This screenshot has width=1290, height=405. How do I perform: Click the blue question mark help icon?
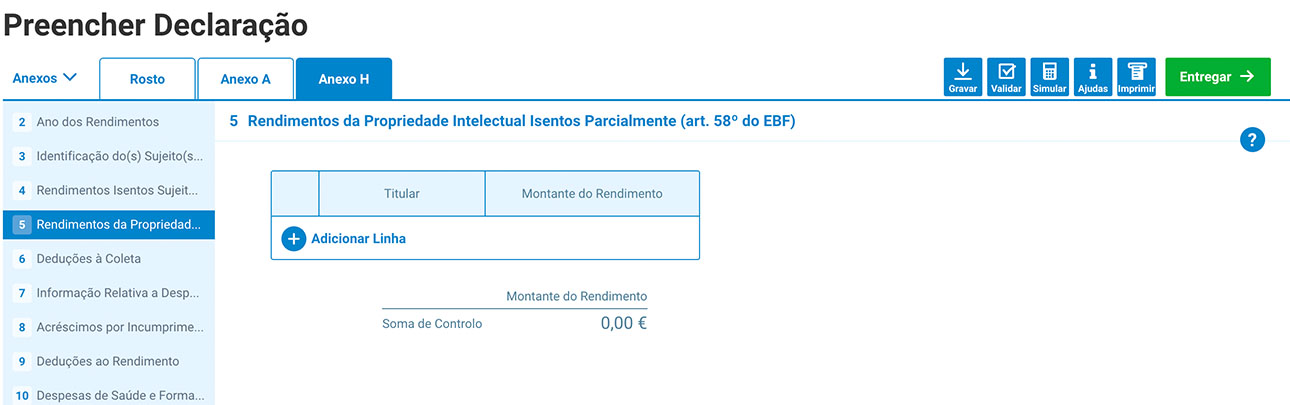(1252, 140)
